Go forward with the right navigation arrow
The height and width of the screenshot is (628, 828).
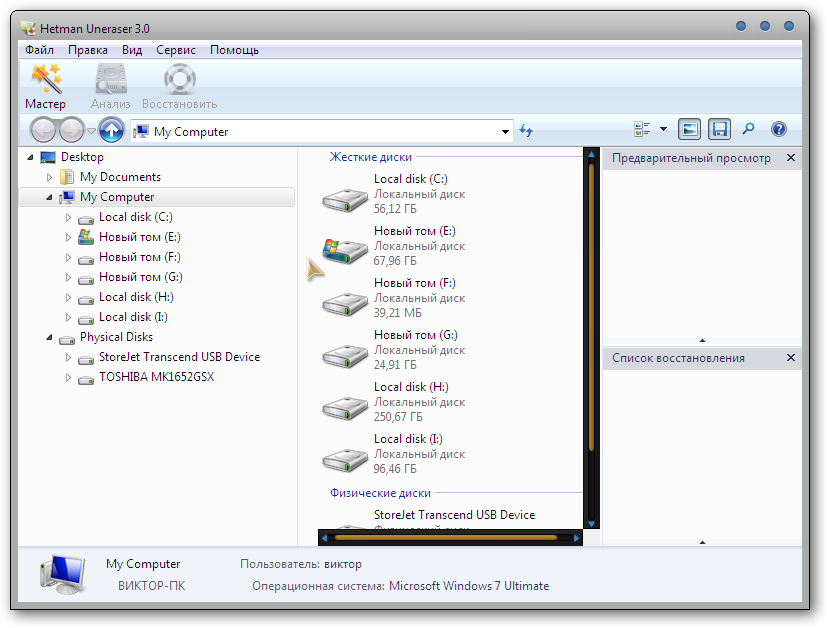point(71,130)
